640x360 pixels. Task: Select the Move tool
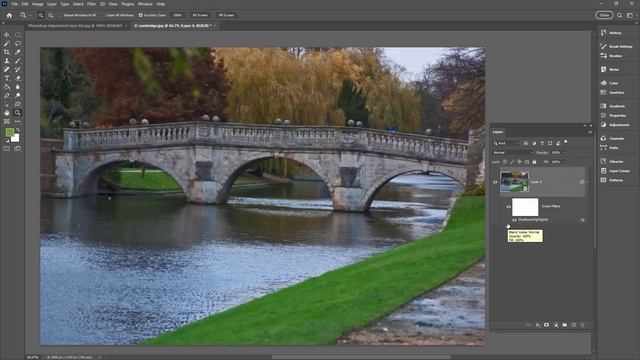pyautogui.click(x=7, y=35)
